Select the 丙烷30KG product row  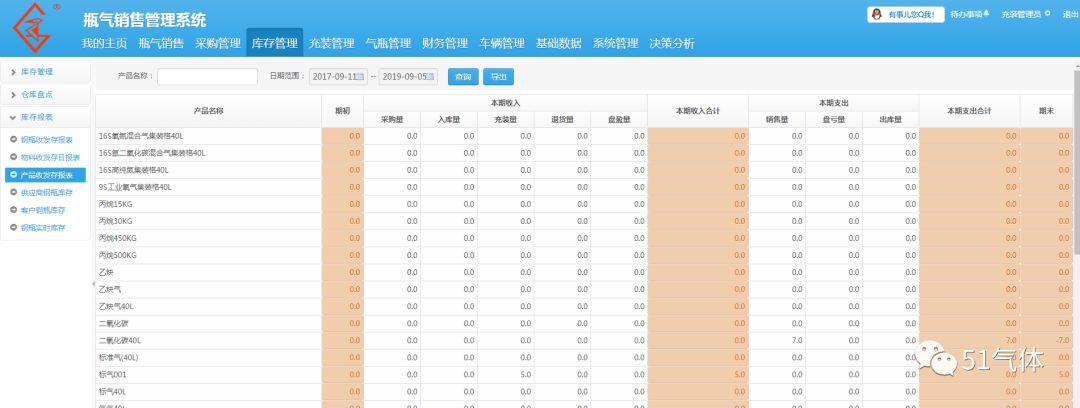coord(584,221)
